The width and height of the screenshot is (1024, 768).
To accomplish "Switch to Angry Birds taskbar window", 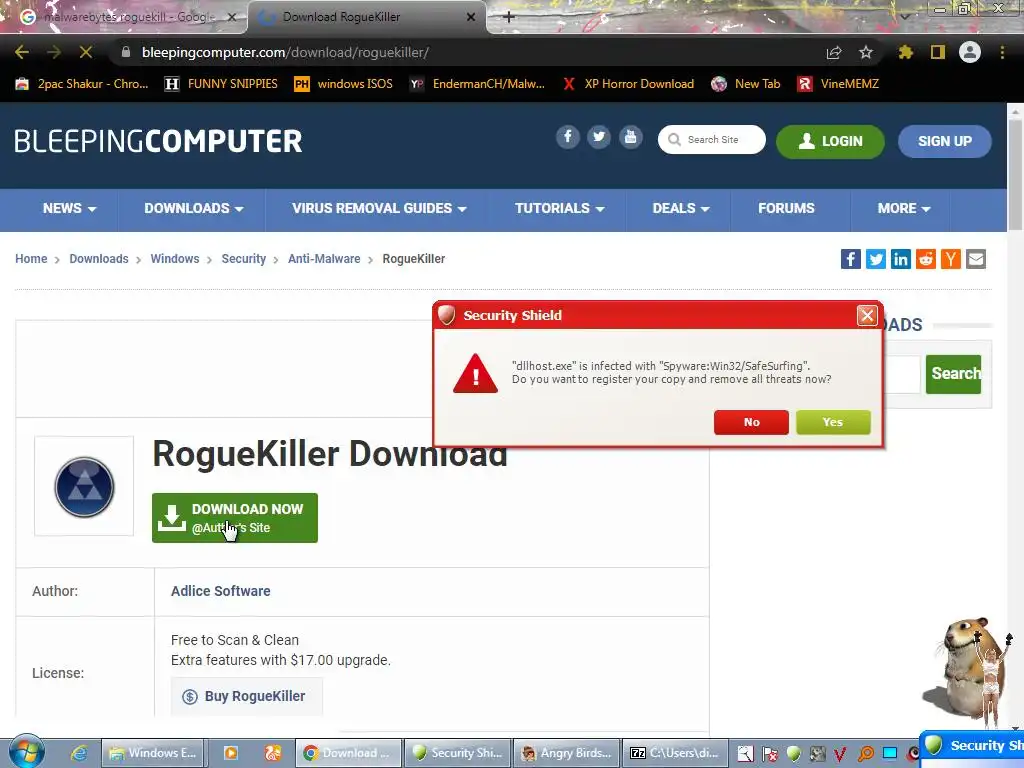I will (x=567, y=753).
